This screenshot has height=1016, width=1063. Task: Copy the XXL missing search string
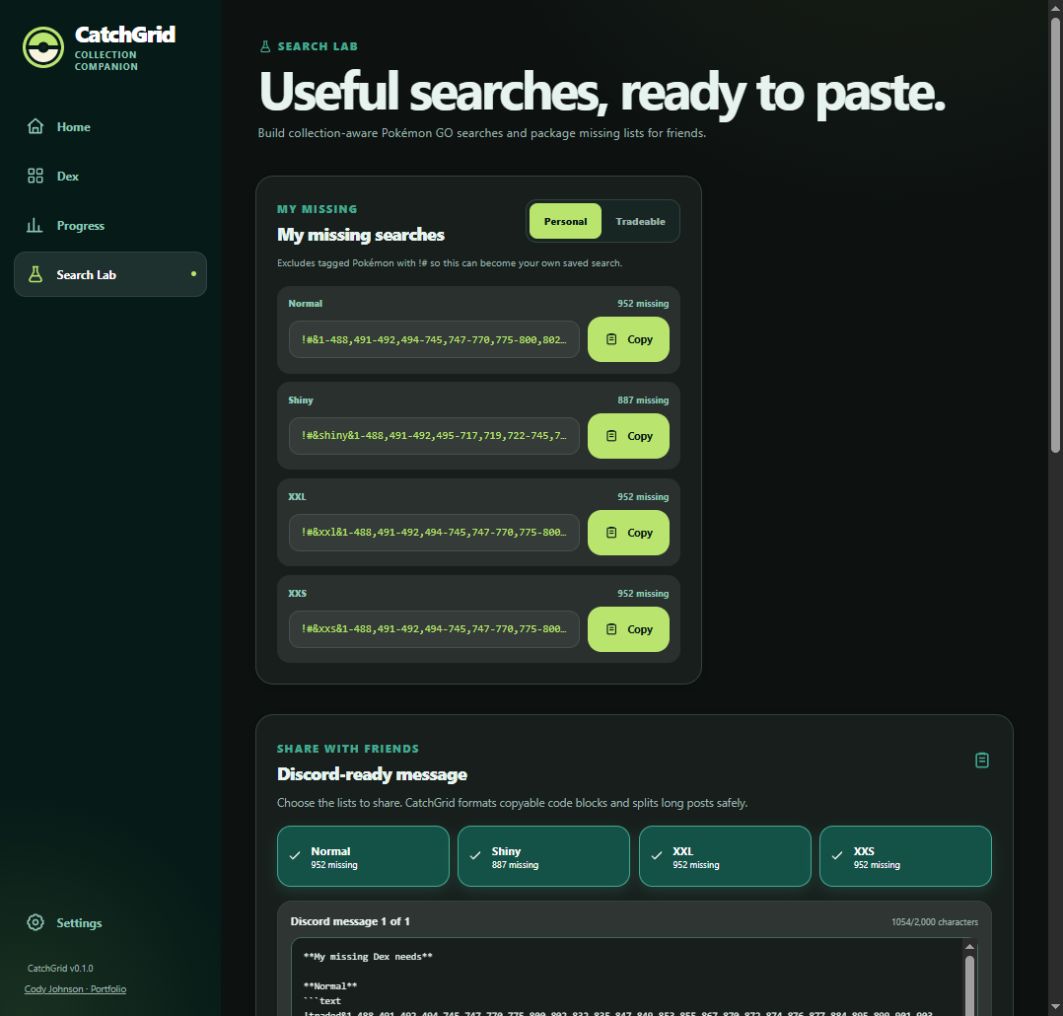coord(628,533)
